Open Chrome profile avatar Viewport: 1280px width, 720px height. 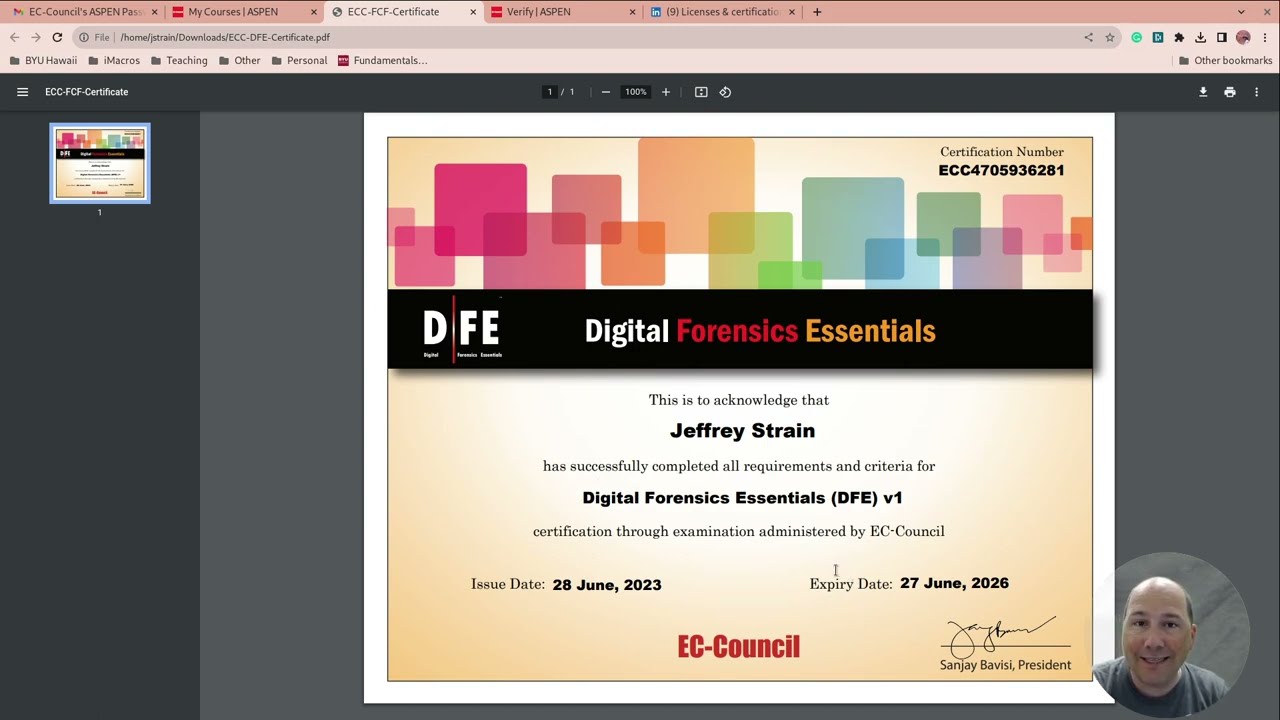click(x=1243, y=37)
